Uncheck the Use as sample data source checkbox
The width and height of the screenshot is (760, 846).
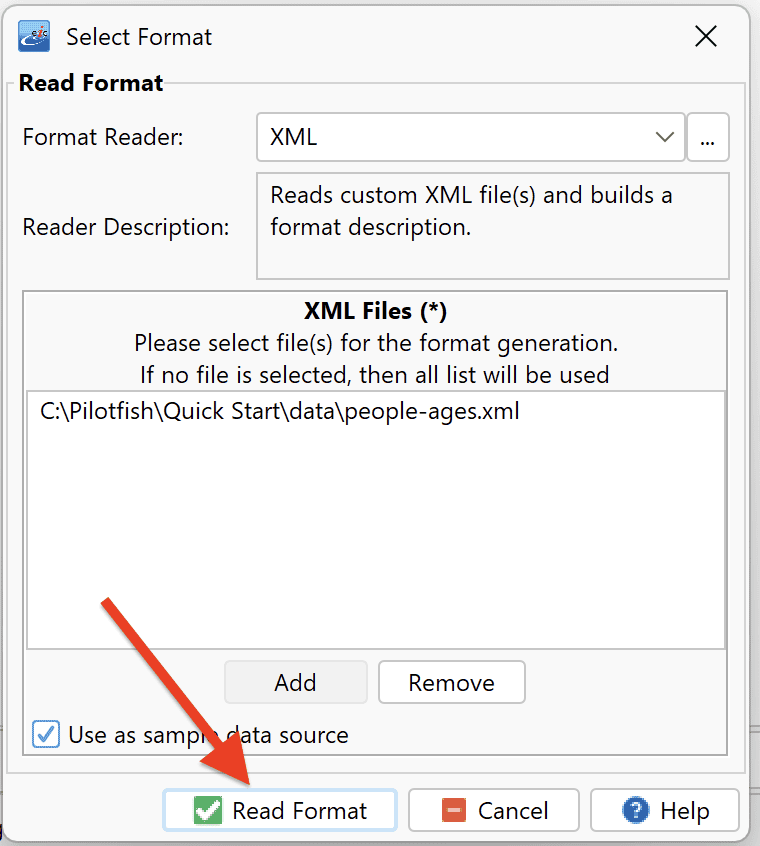[46, 734]
